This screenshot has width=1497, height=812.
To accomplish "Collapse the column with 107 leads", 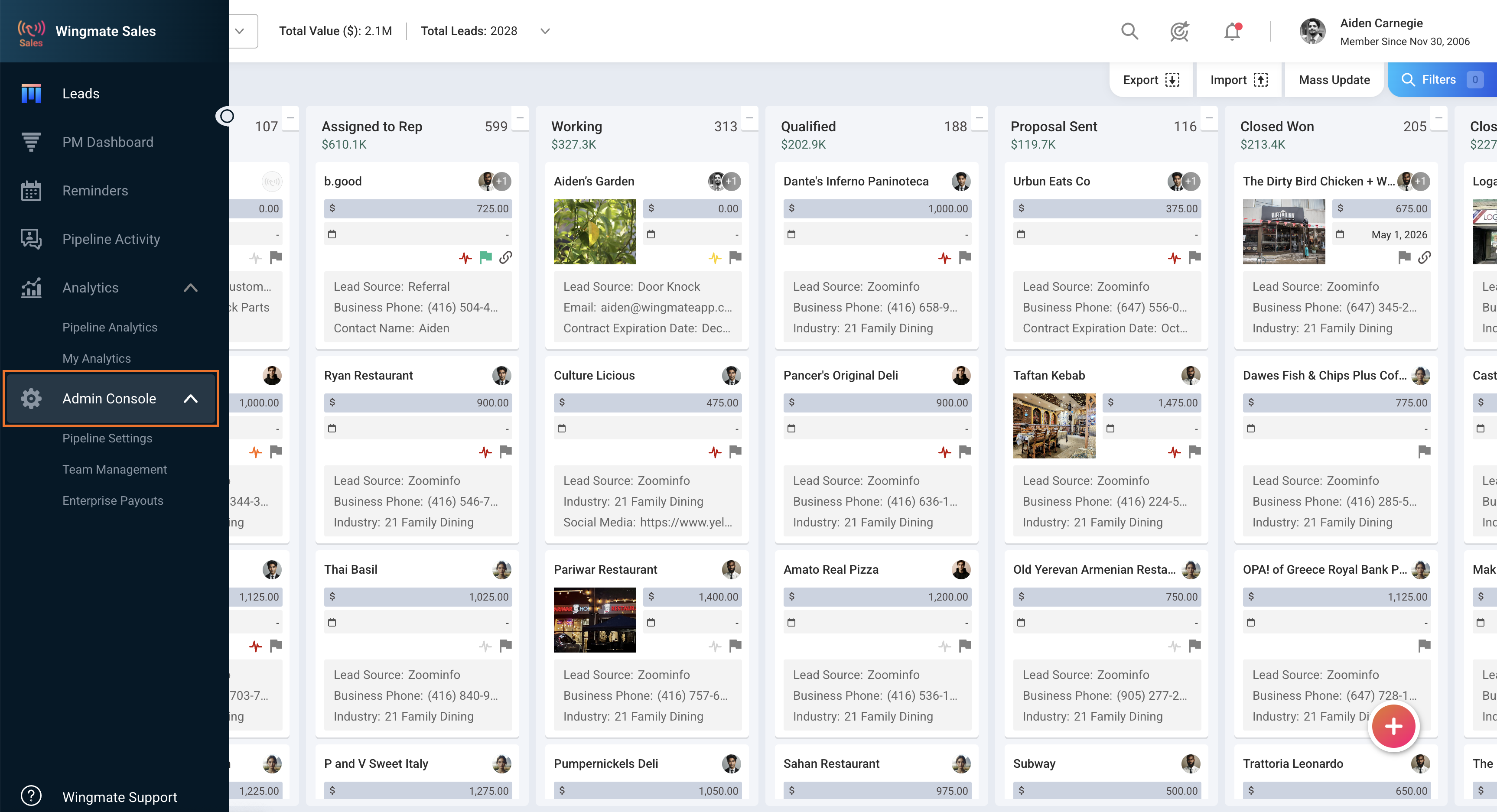I will pos(290,118).
